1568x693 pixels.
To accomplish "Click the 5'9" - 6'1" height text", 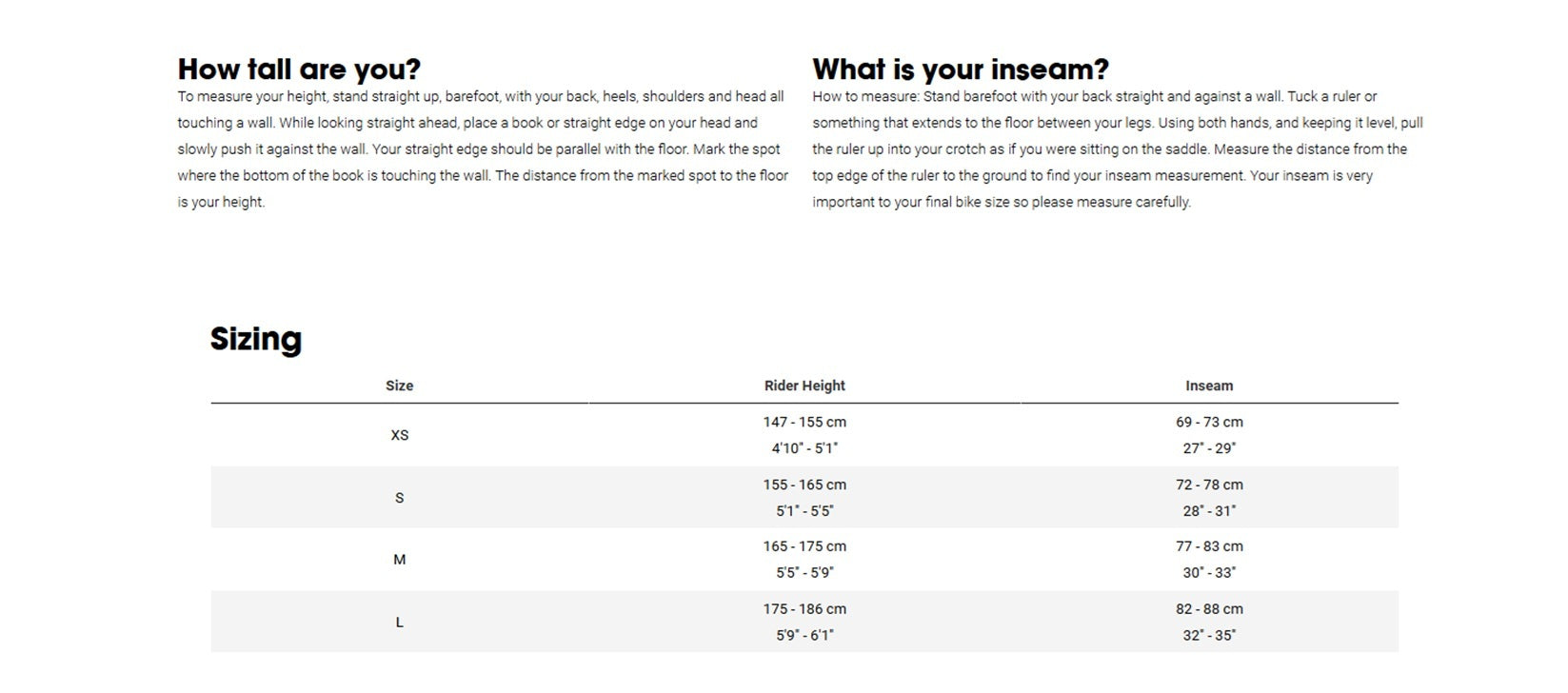I will tap(804, 635).
